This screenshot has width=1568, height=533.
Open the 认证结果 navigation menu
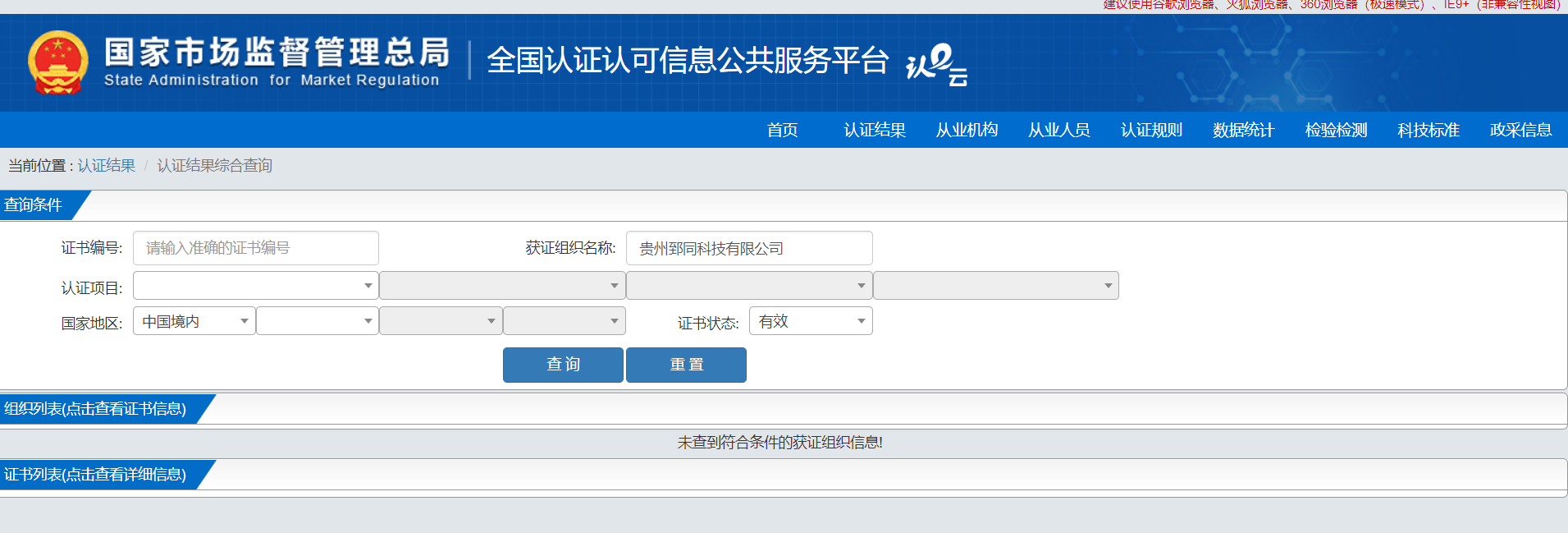coord(875,130)
